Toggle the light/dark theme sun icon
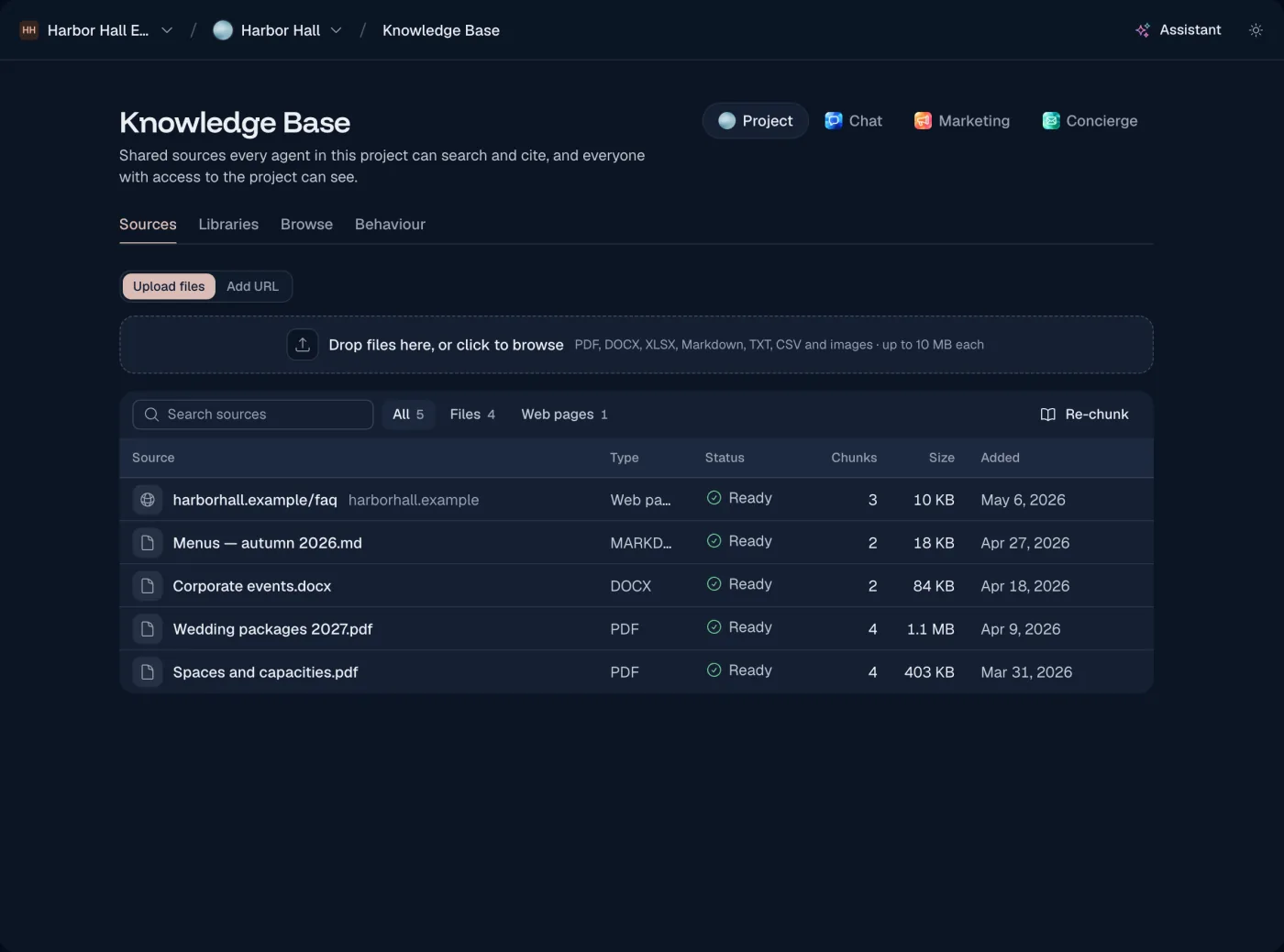The width and height of the screenshot is (1284, 952). pyautogui.click(x=1256, y=30)
